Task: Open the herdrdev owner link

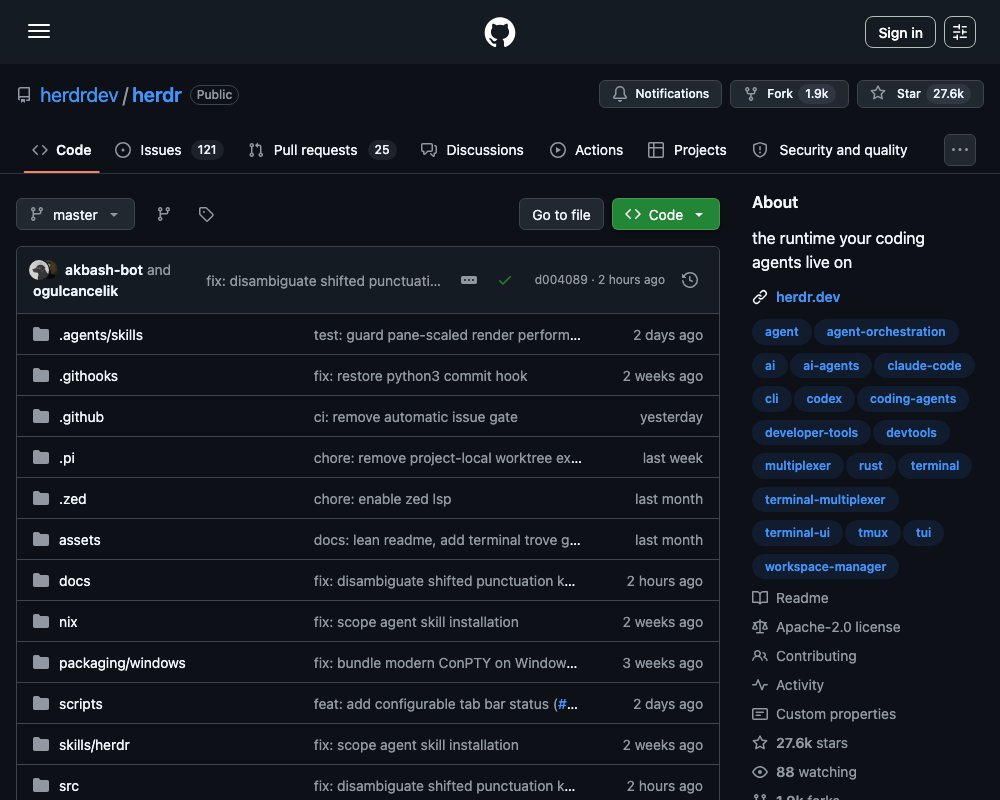Action: point(79,95)
